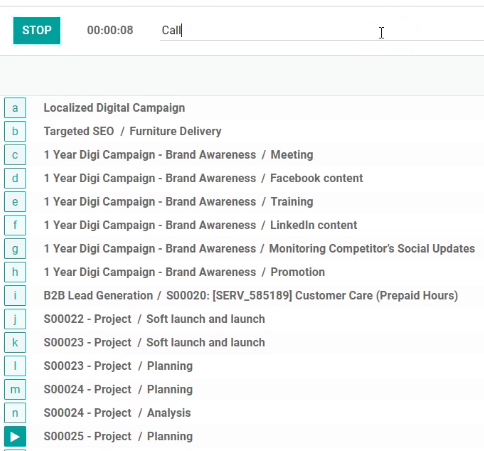Select the n badge beside Analysis

coord(15,413)
